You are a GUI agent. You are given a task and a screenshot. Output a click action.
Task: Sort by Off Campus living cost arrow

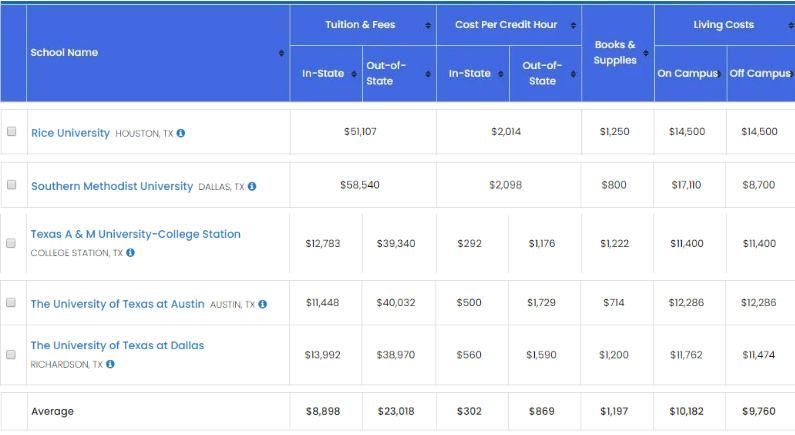pyautogui.click(x=791, y=74)
